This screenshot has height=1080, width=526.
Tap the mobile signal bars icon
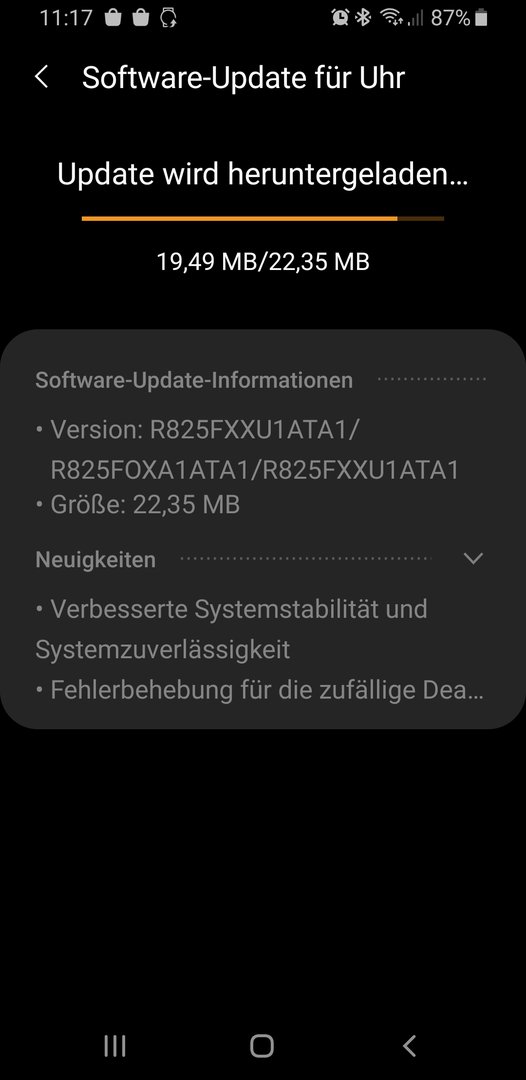coord(415,19)
